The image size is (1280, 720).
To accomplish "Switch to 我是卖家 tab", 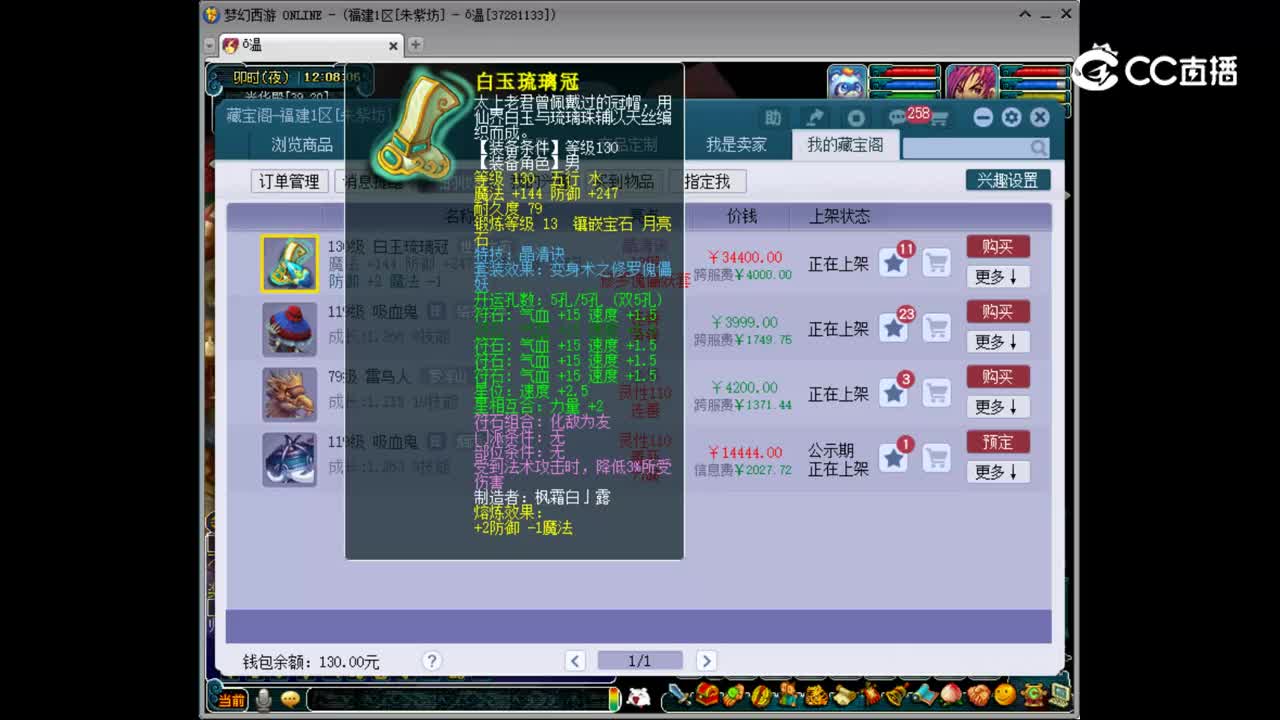I will (x=736, y=145).
